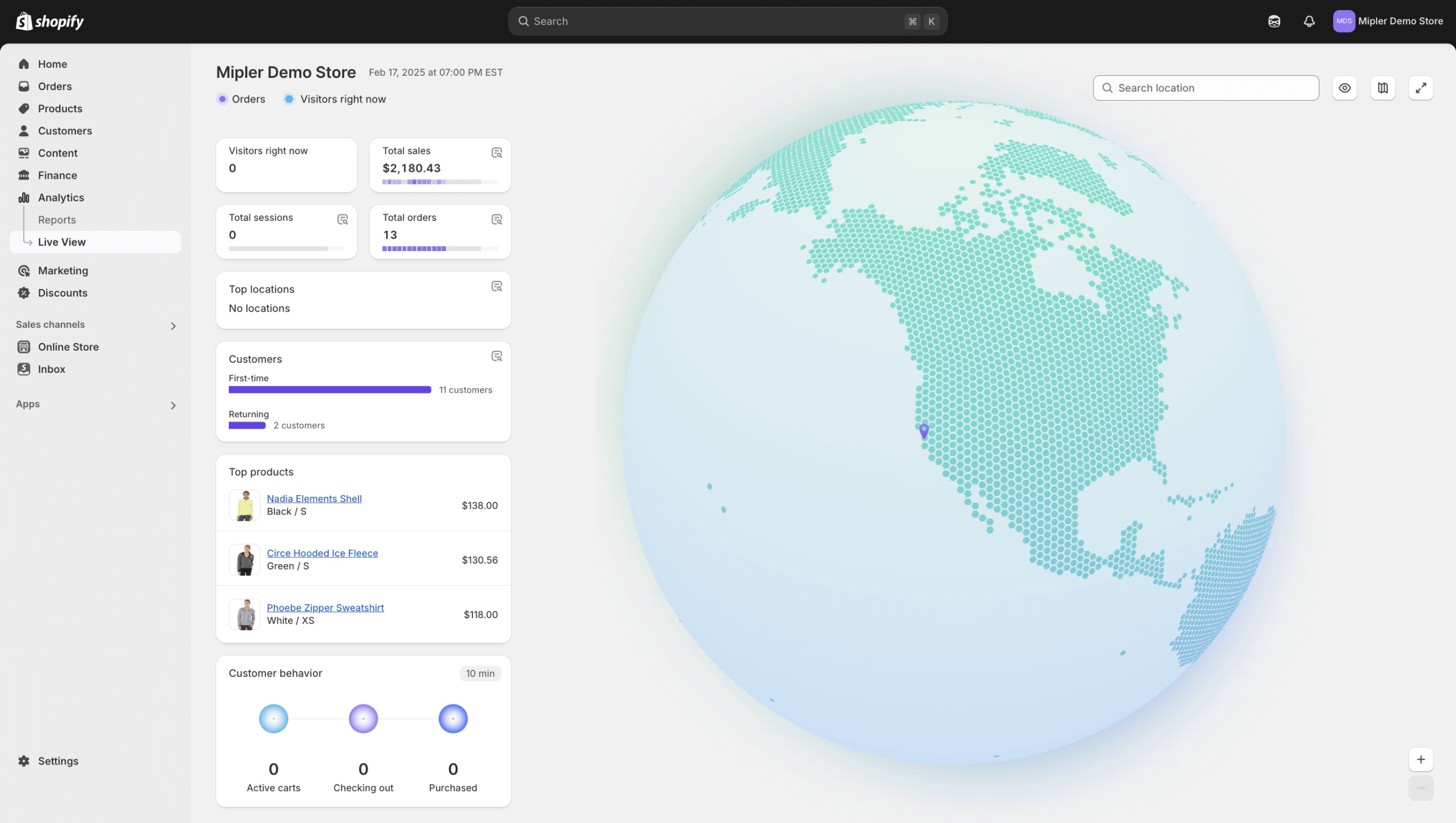Switch to flat map view icon
The image size is (1456, 823).
(x=1383, y=88)
